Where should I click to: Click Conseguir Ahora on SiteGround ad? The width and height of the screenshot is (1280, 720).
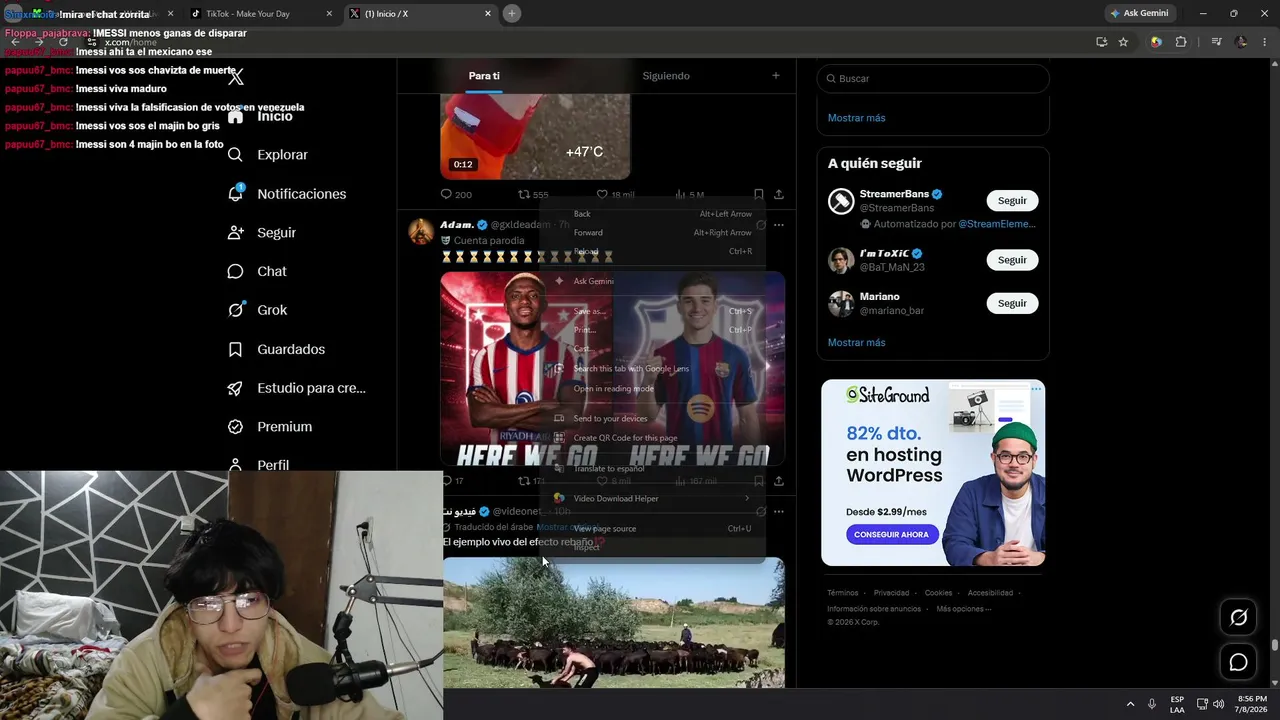click(x=891, y=535)
